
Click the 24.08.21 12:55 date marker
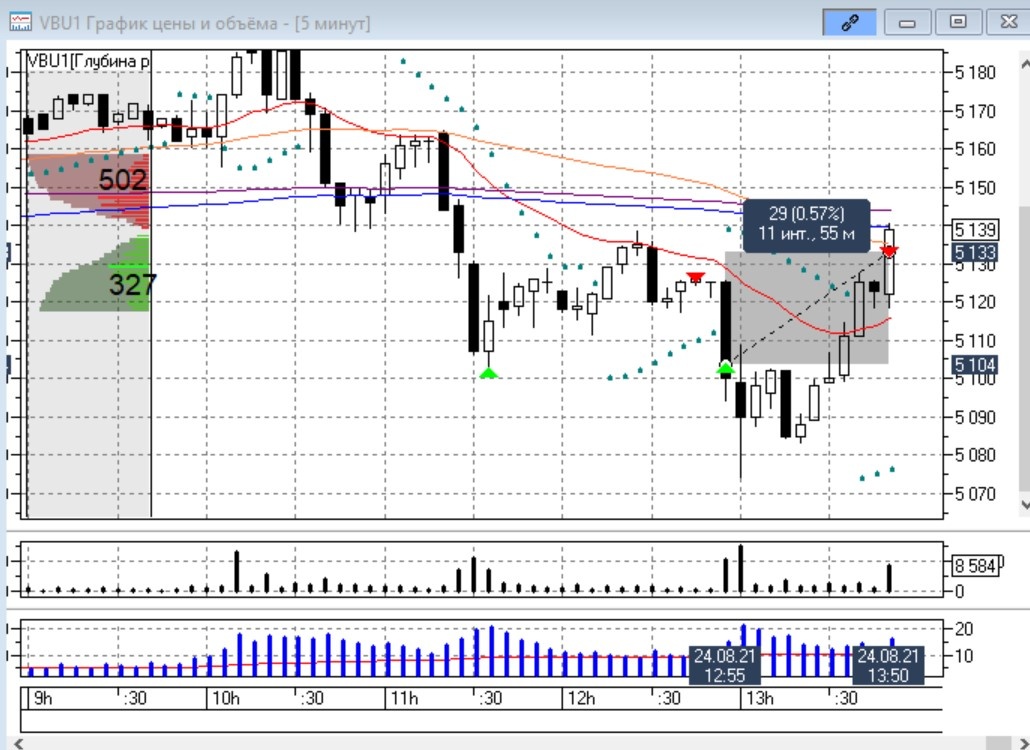coord(724,665)
